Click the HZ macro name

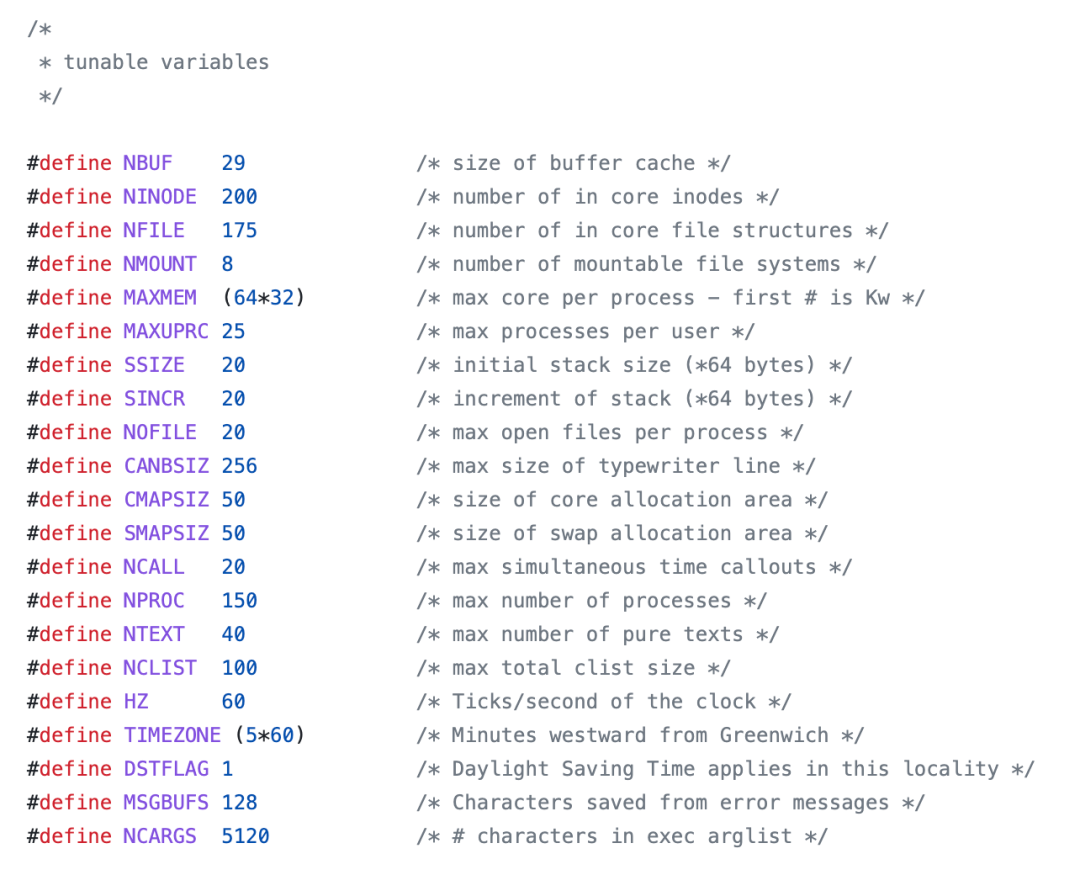tap(136, 701)
